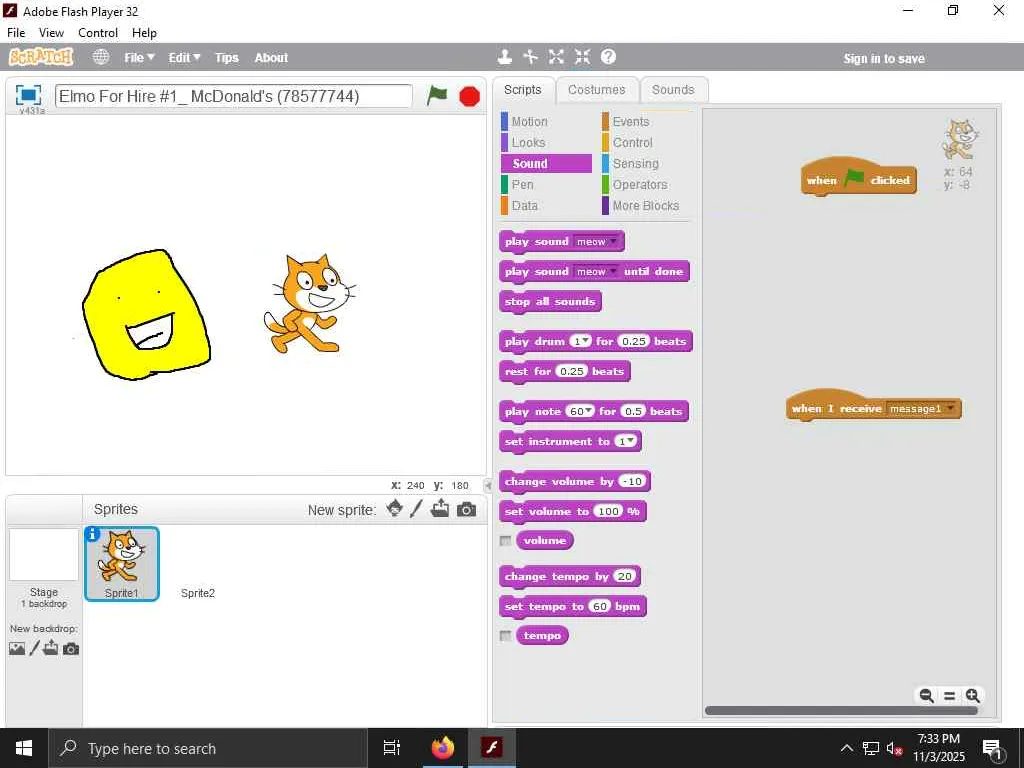Paint a new sprite icon
This screenshot has height=768, width=1024.
417,509
